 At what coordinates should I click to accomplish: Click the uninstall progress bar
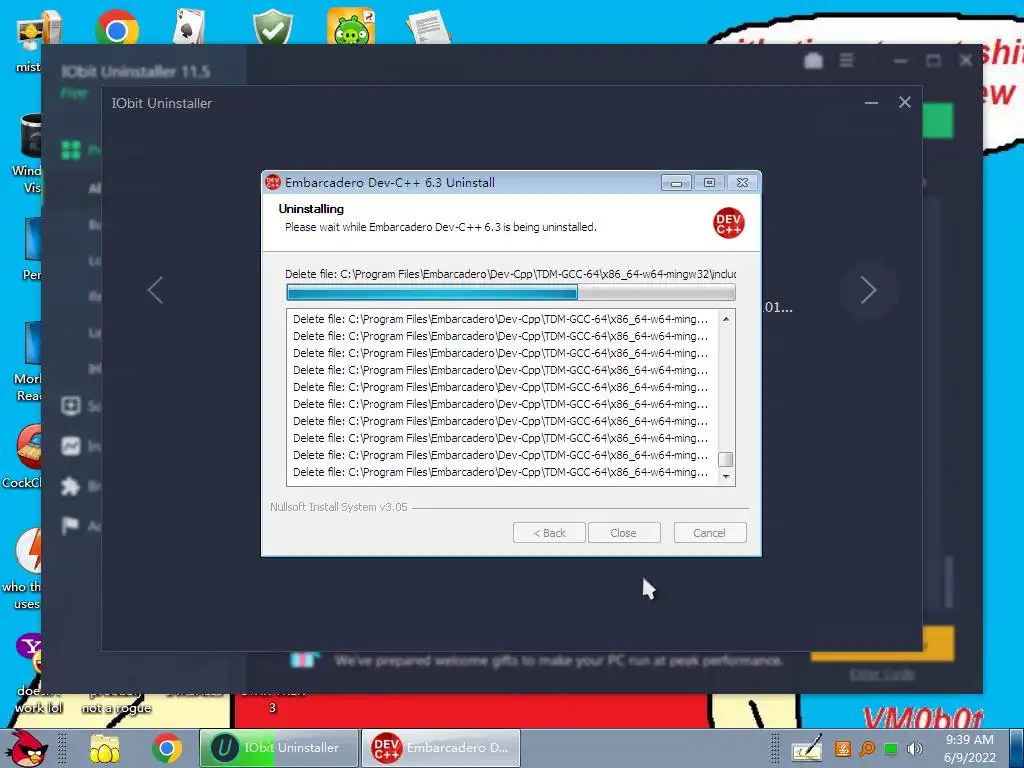tap(511, 293)
